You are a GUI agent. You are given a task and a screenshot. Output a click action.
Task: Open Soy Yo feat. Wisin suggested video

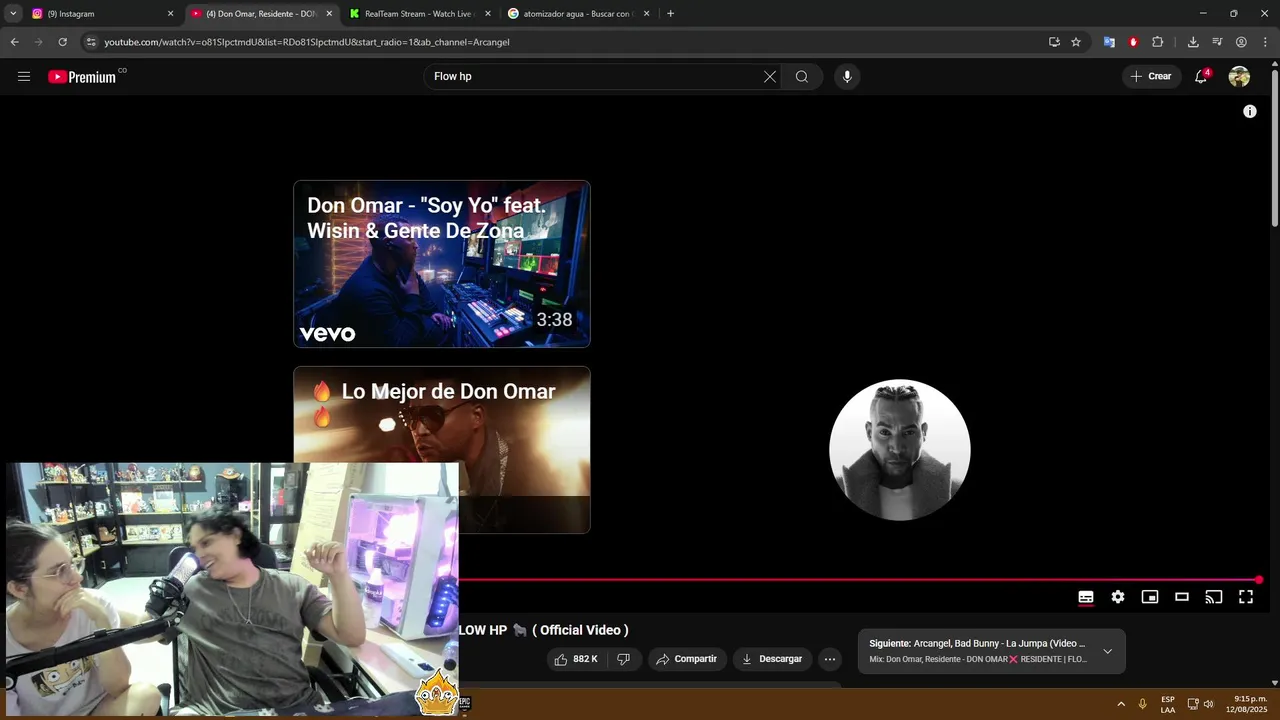click(442, 264)
